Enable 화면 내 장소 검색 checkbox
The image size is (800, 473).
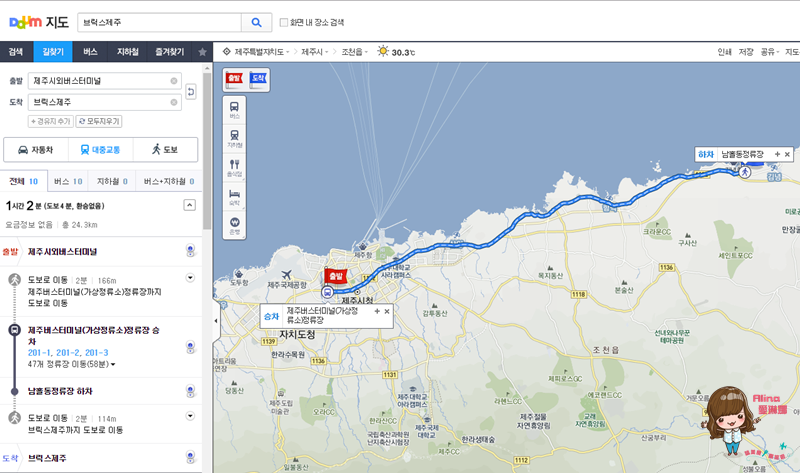284,22
